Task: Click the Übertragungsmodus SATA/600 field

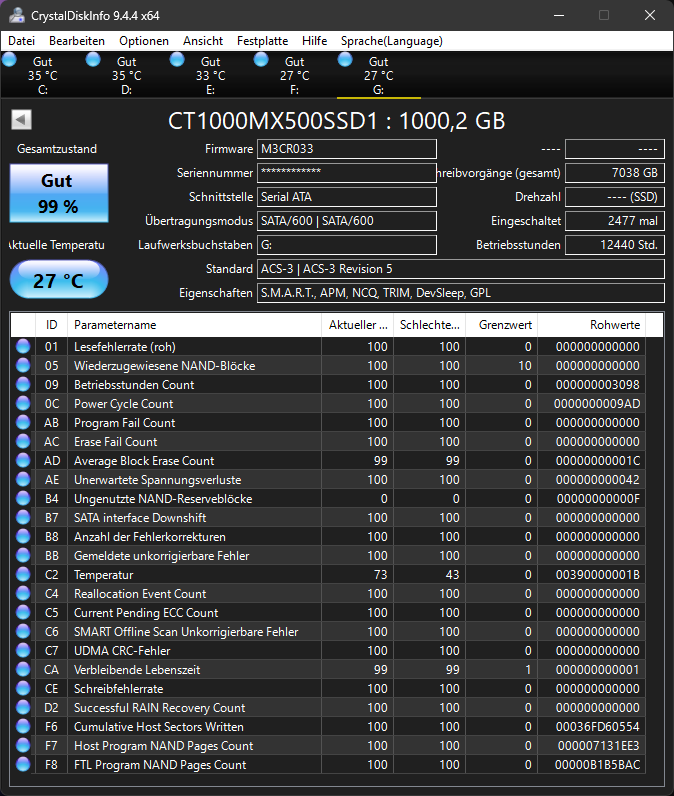Action: [x=347, y=221]
